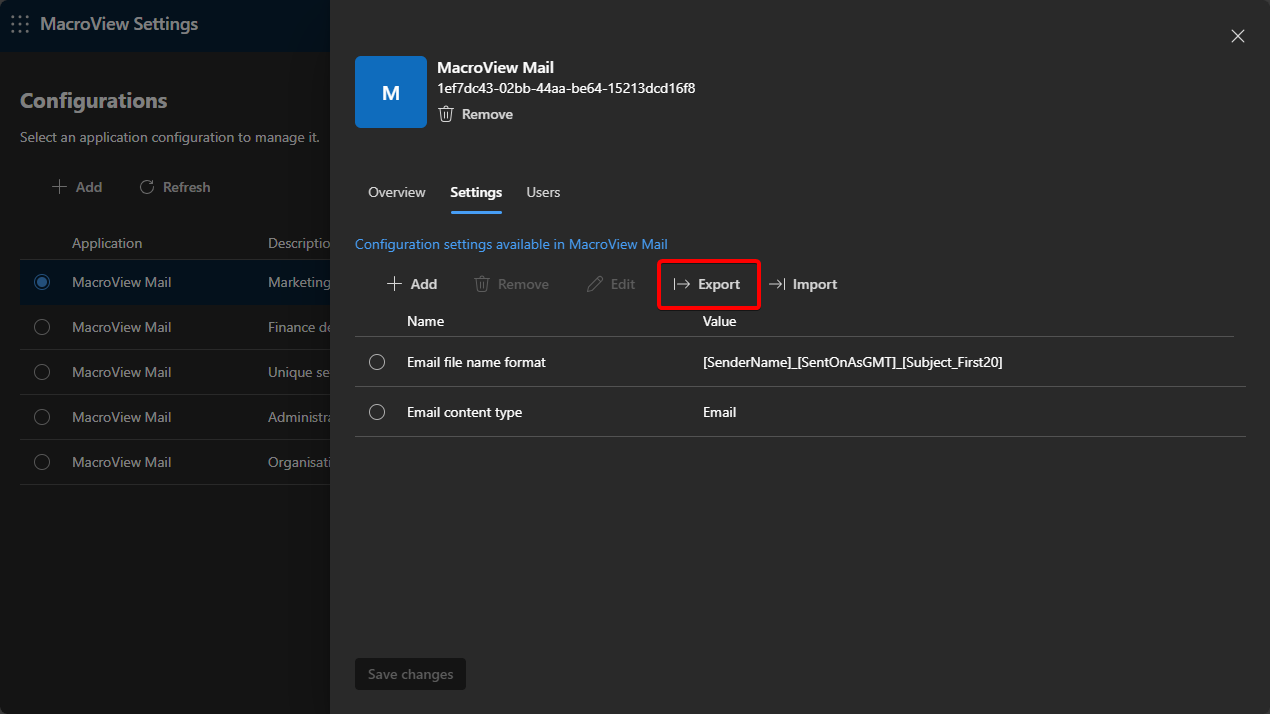
Task: Click MacroView Mail in the Administra row
Action: click(x=122, y=417)
